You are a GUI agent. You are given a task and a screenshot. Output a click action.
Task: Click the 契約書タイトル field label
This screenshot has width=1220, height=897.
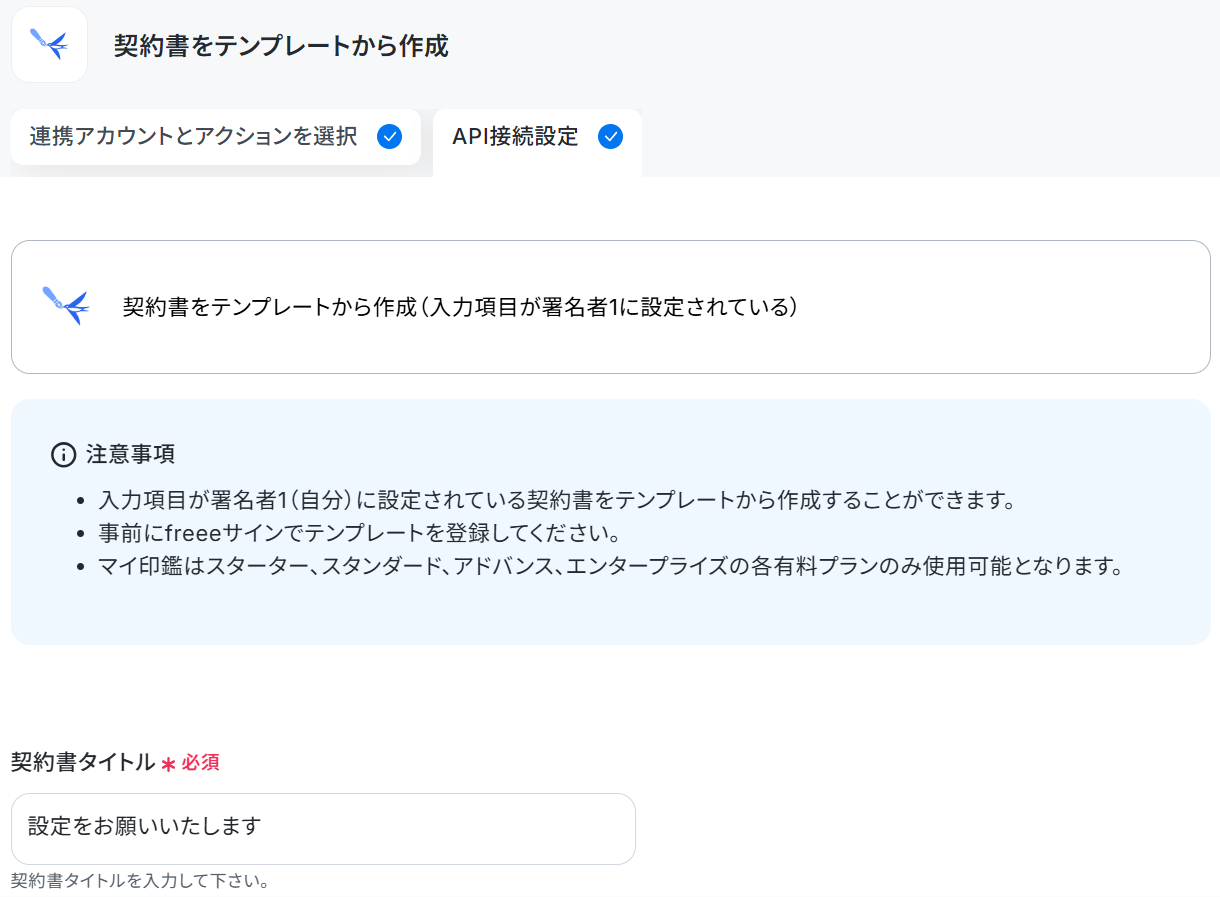[83, 763]
